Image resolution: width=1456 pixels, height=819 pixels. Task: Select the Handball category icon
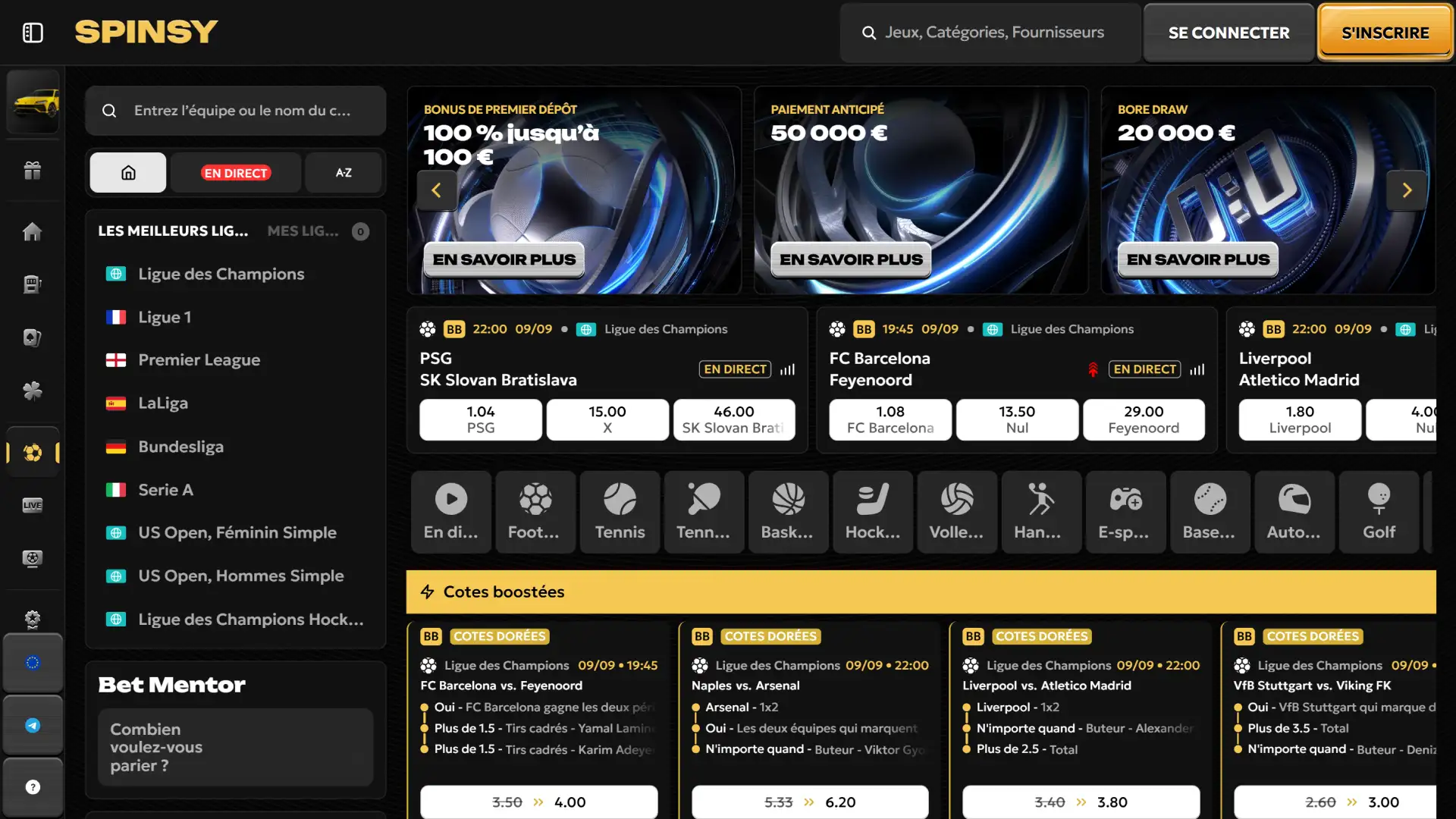[1041, 512]
